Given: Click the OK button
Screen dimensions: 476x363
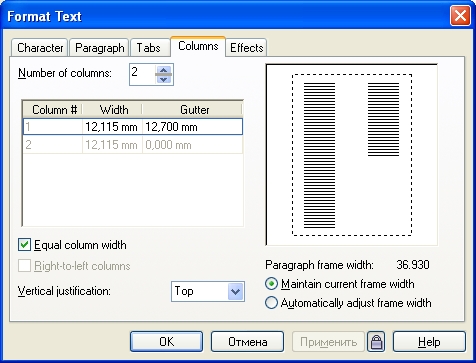Looking at the screenshot, I should [166, 341].
